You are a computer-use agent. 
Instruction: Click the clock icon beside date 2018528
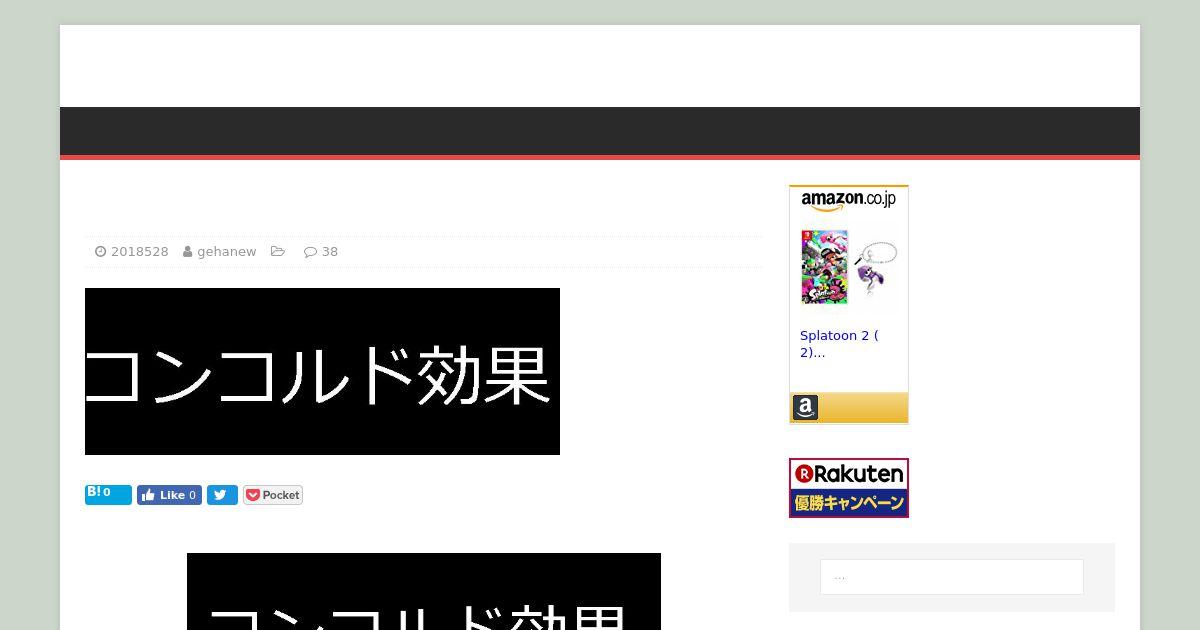point(100,252)
